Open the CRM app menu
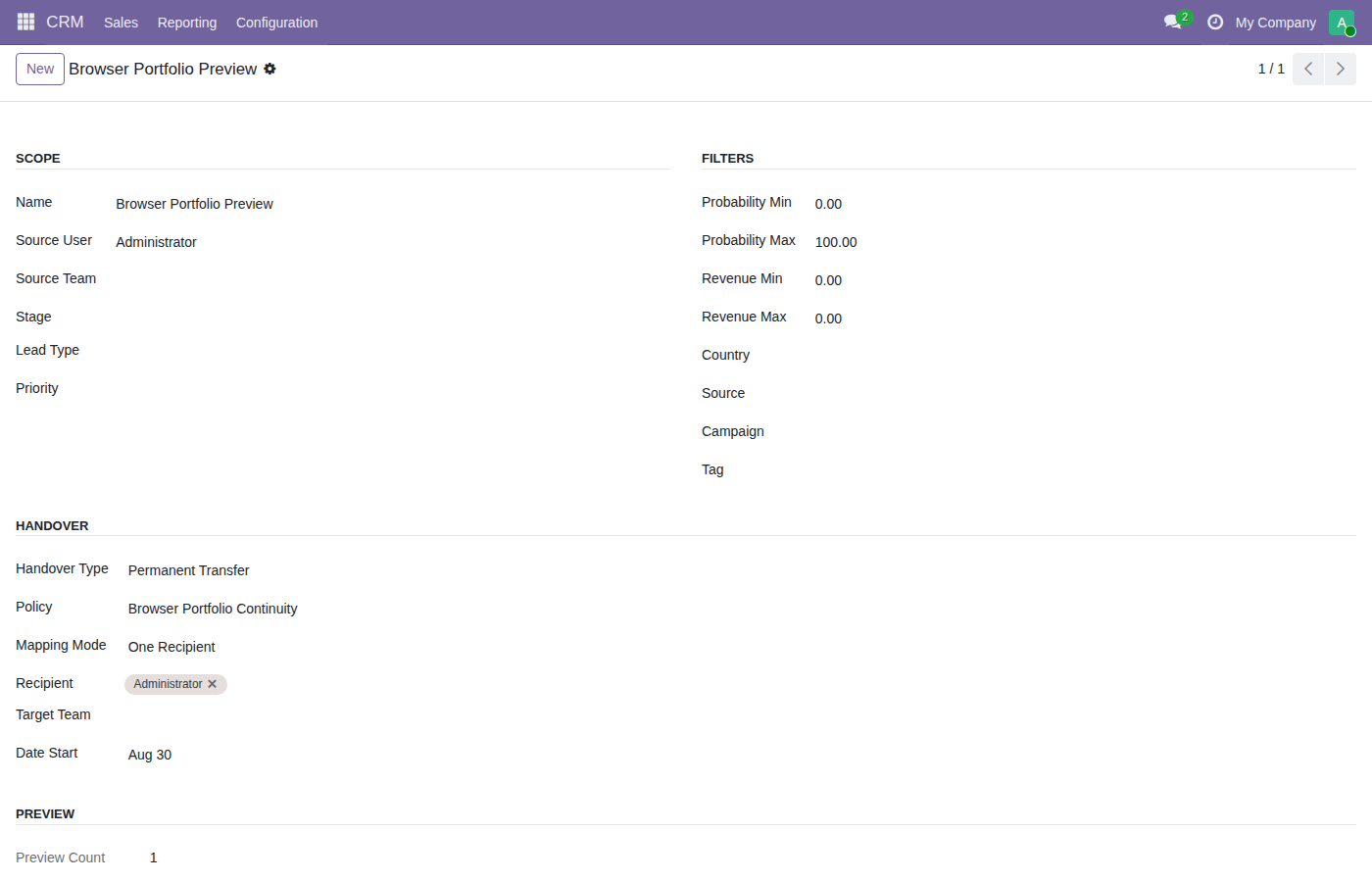 point(65,22)
